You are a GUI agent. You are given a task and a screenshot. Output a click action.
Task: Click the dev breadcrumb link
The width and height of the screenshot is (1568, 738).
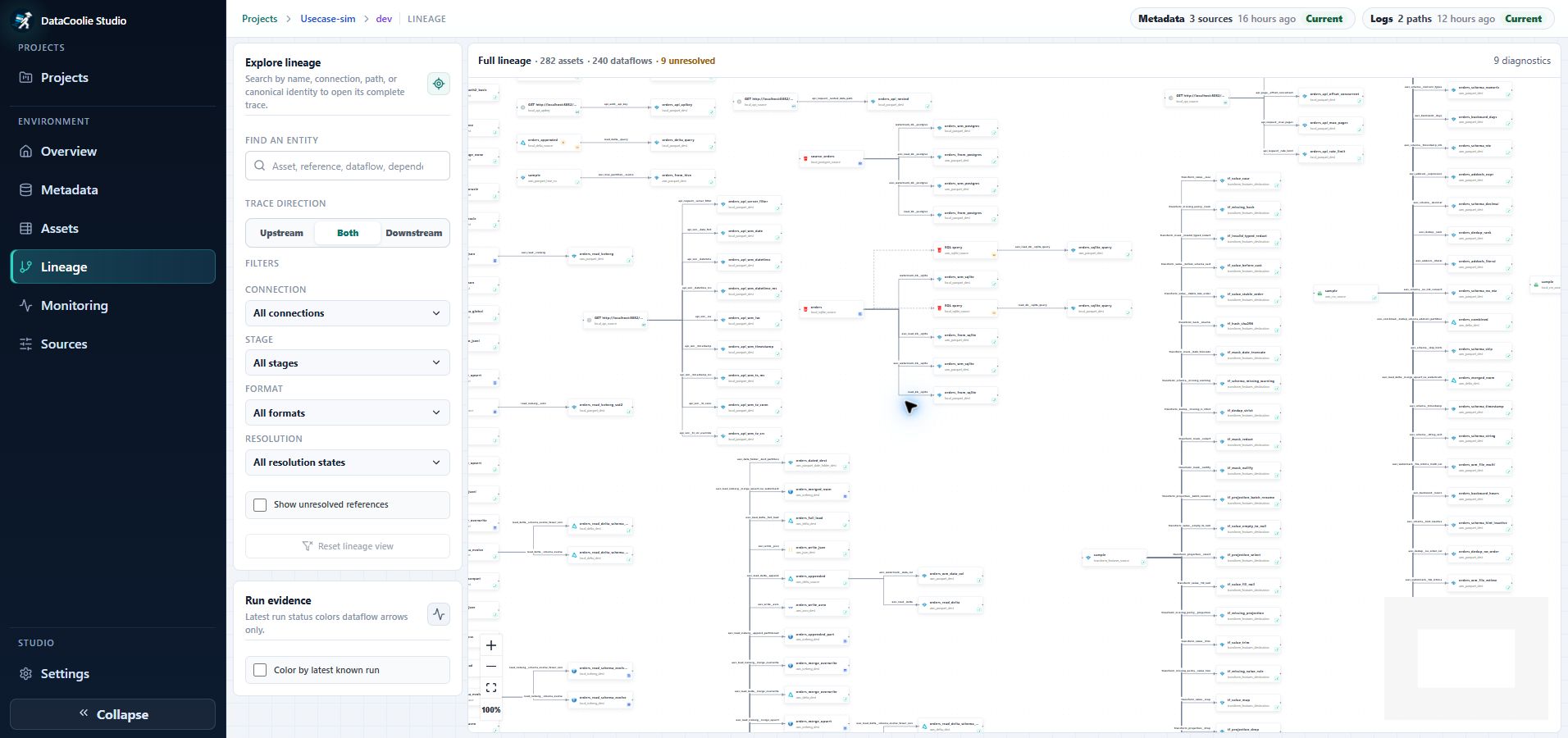[384, 19]
